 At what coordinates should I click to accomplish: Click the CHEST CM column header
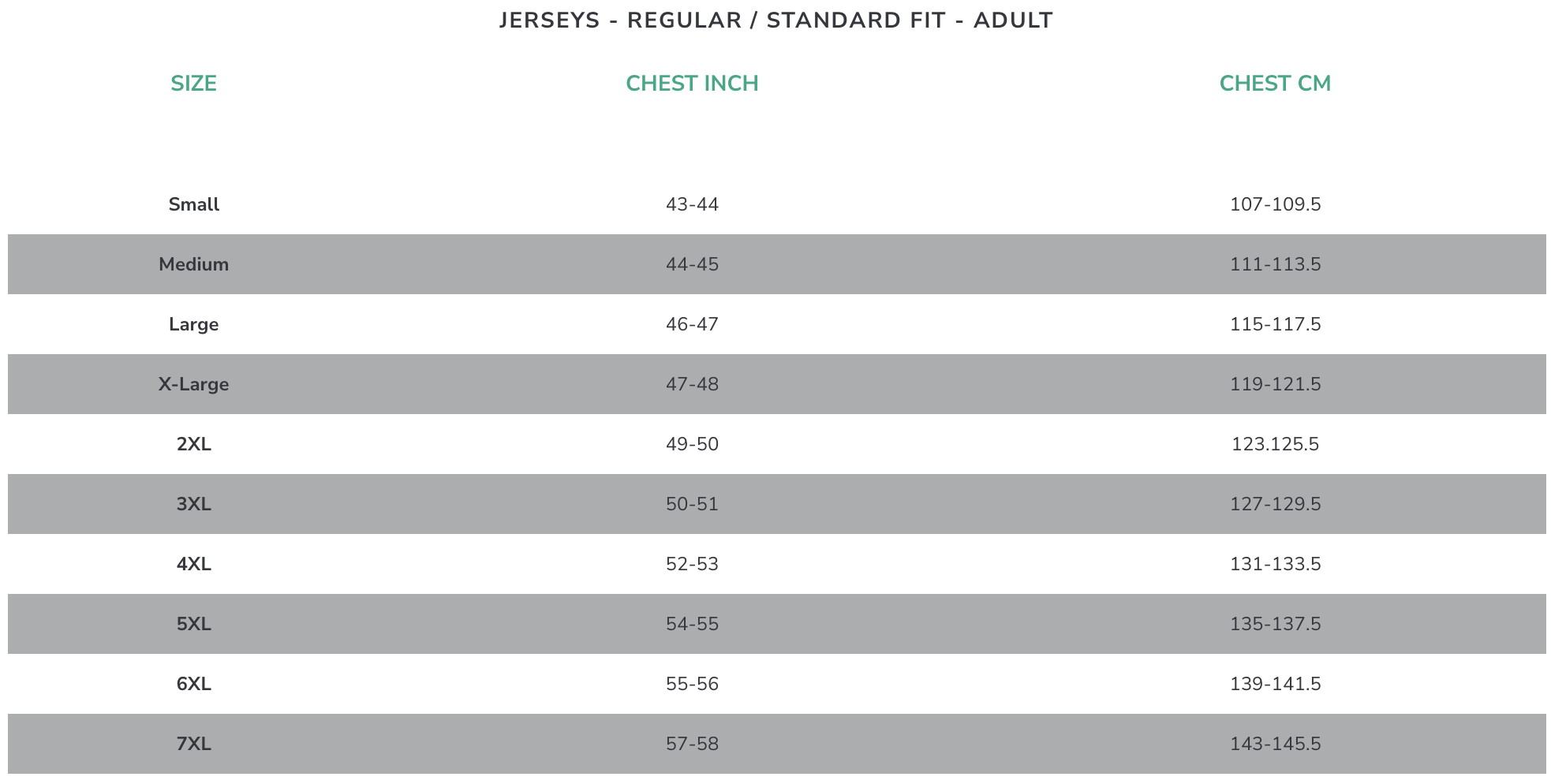click(1275, 84)
